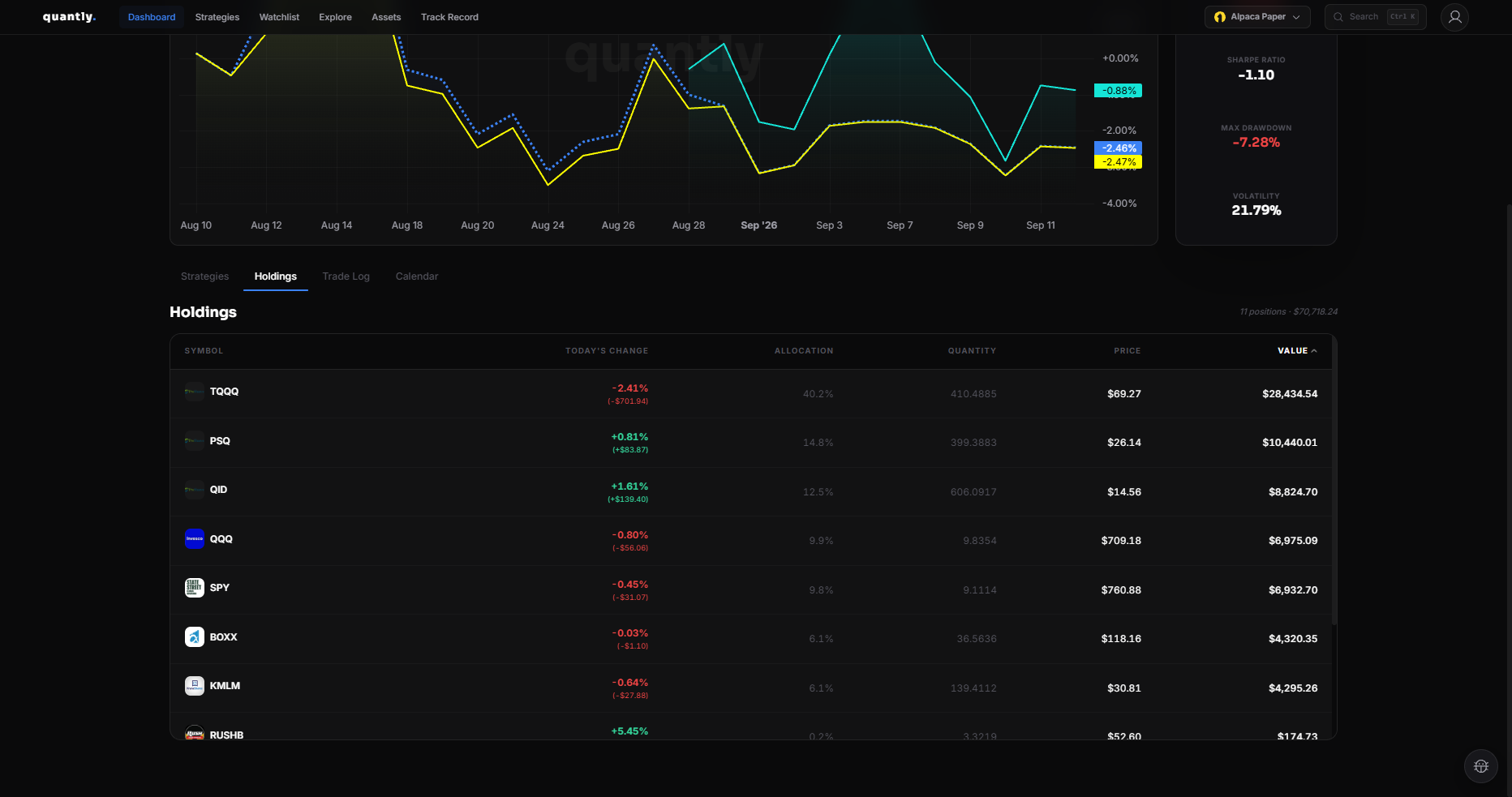Click PSQ value $10,440.01
The image size is (1512, 797).
click(1290, 443)
